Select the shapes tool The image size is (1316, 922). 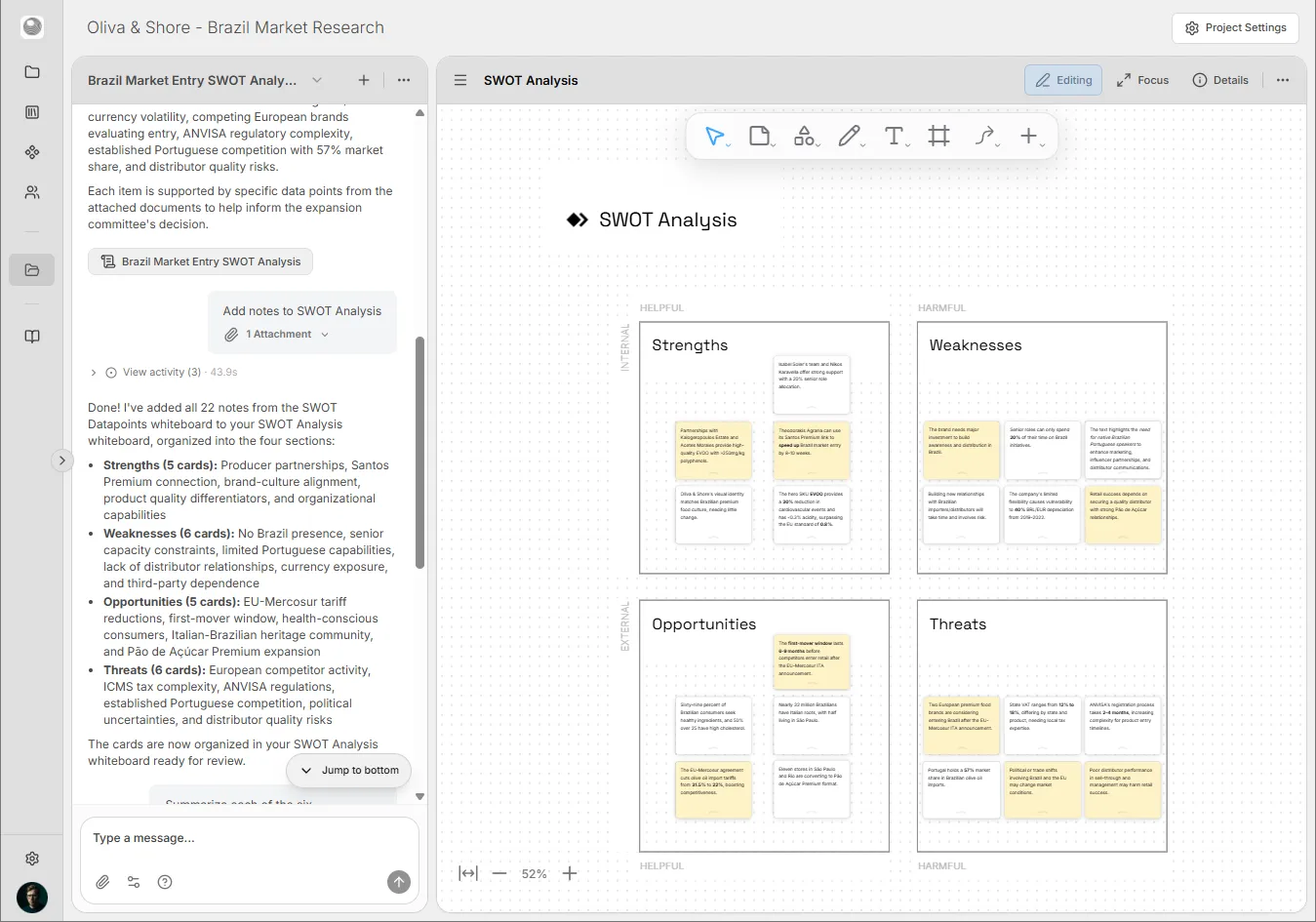pyautogui.click(x=805, y=137)
